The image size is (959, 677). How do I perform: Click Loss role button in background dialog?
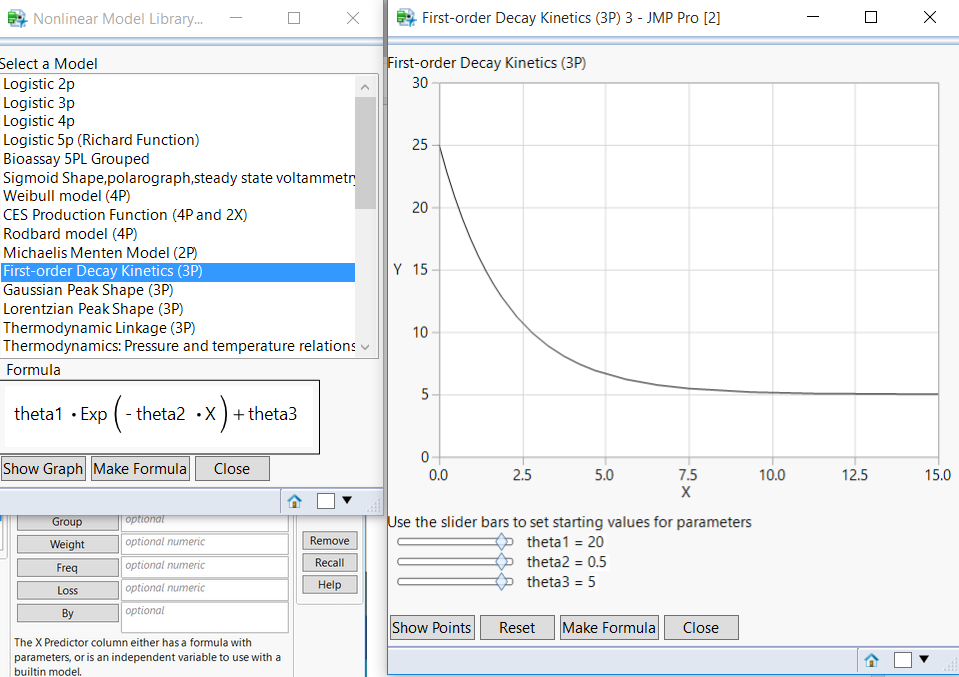(x=67, y=590)
